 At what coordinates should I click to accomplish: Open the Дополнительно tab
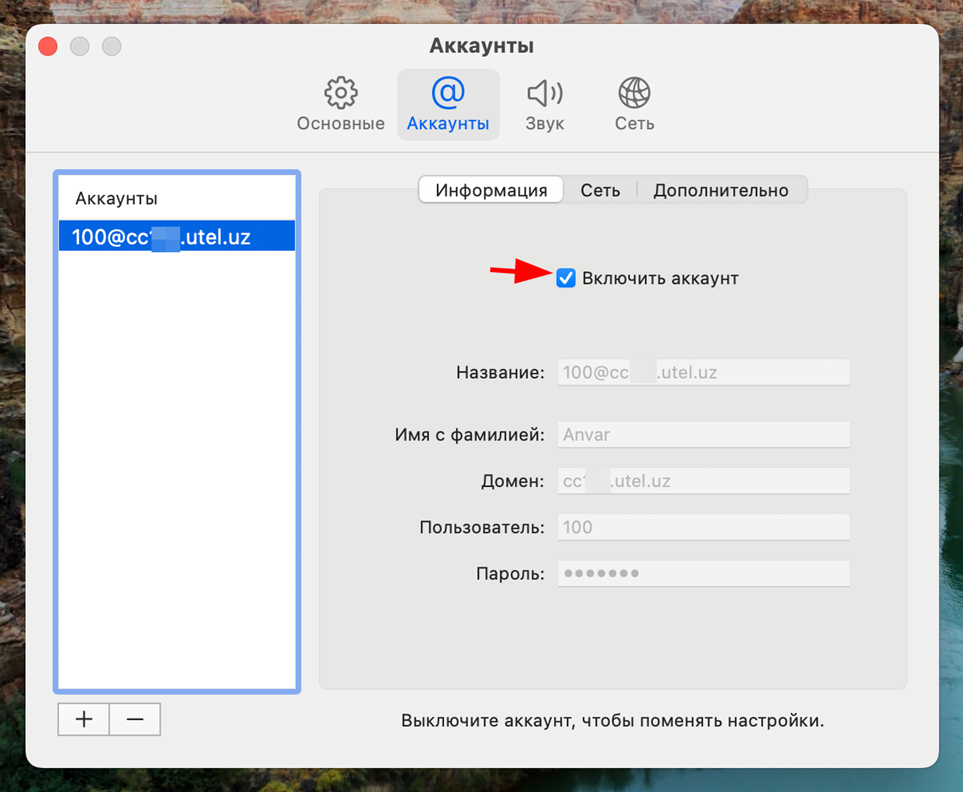click(x=721, y=190)
